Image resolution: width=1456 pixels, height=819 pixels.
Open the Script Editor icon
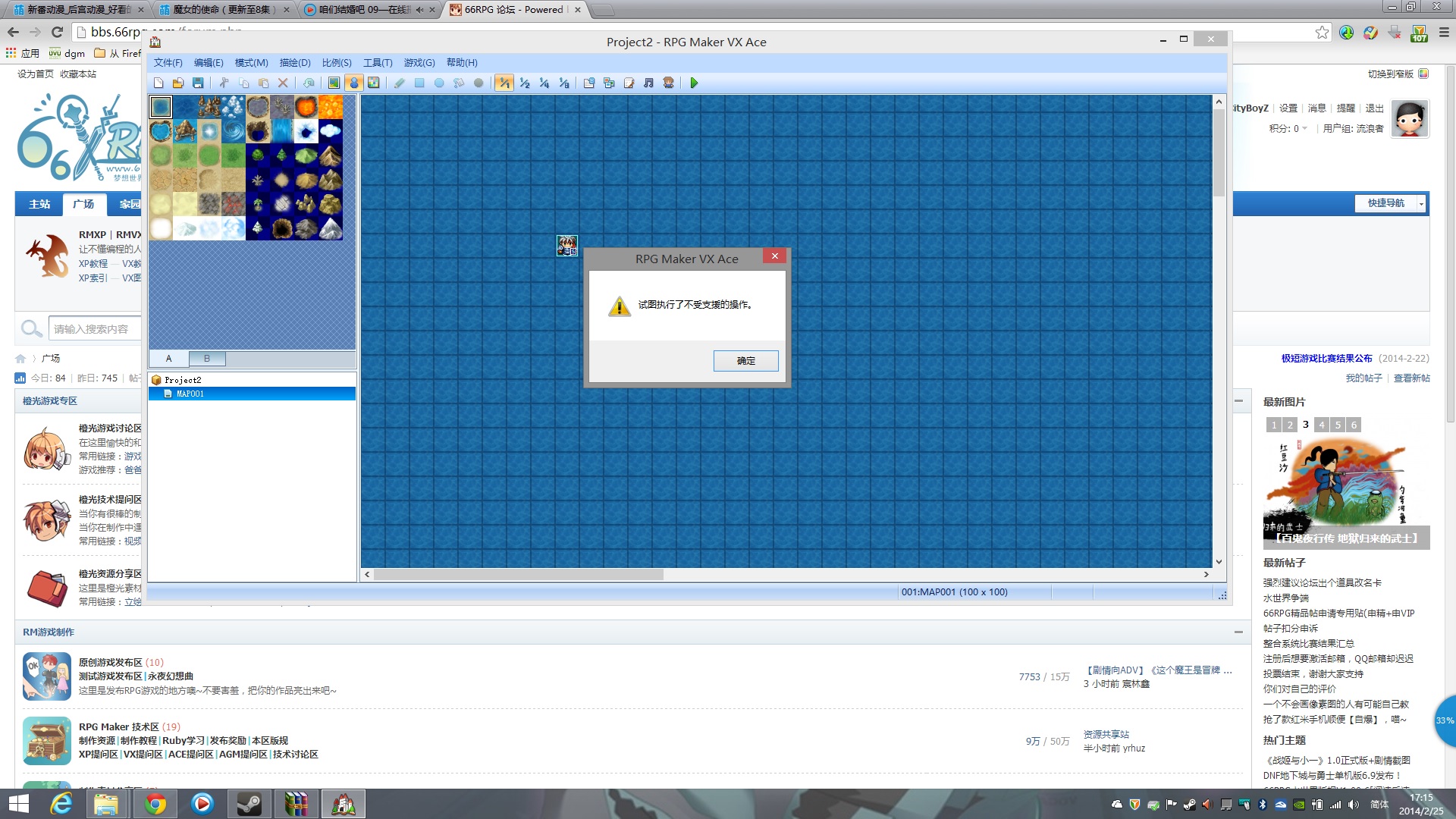(629, 83)
